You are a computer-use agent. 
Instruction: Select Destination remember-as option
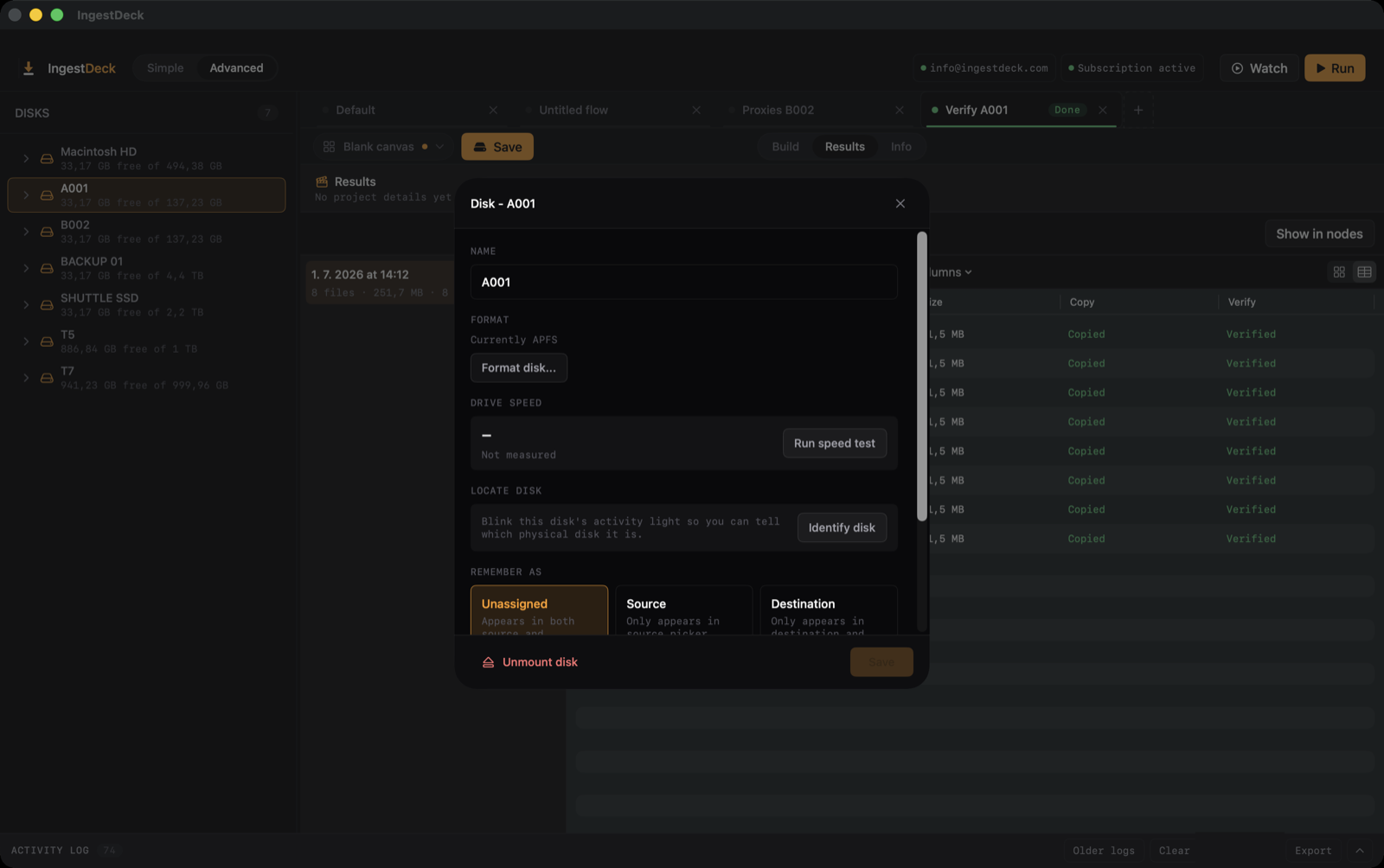click(829, 610)
